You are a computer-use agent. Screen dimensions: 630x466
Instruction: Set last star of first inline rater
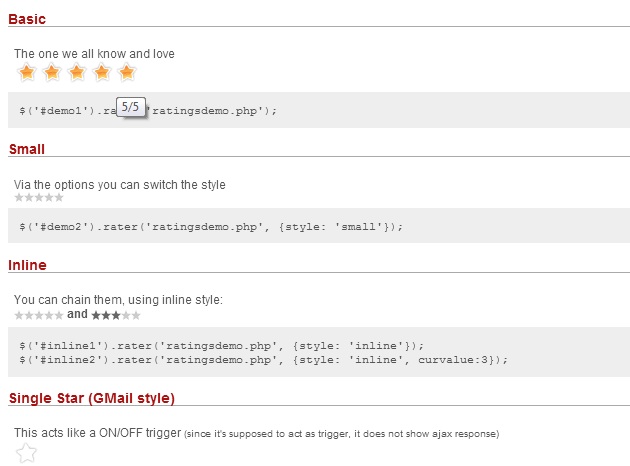[59, 315]
